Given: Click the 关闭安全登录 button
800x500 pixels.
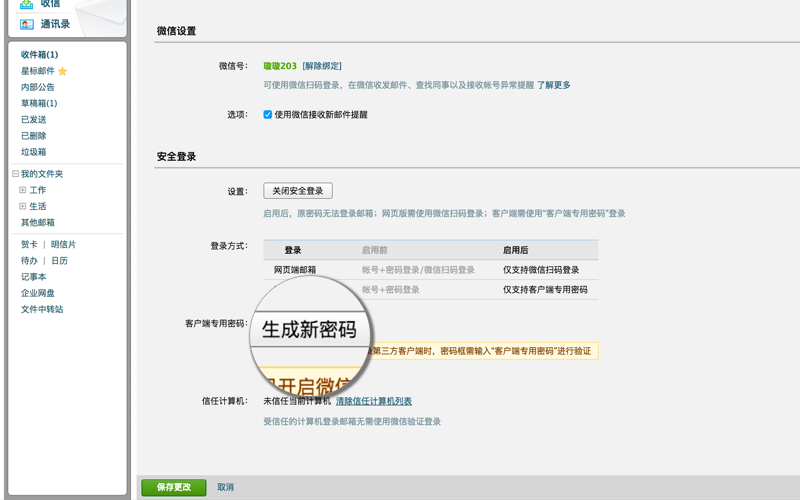Looking at the screenshot, I should click(298, 191).
